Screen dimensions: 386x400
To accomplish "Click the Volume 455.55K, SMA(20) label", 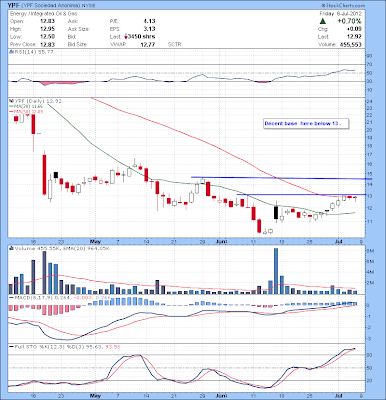I will pos(63,249).
